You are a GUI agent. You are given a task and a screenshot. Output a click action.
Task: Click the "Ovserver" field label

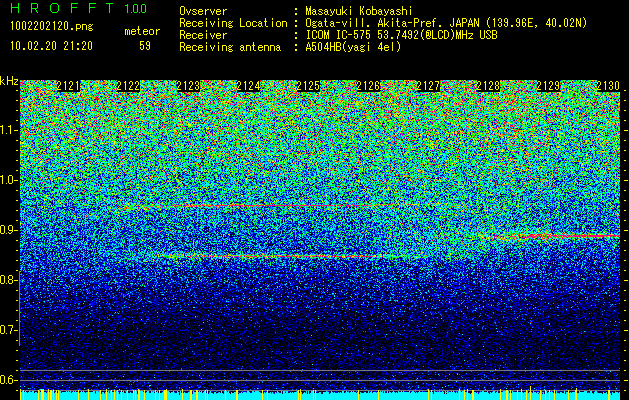pyautogui.click(x=203, y=11)
